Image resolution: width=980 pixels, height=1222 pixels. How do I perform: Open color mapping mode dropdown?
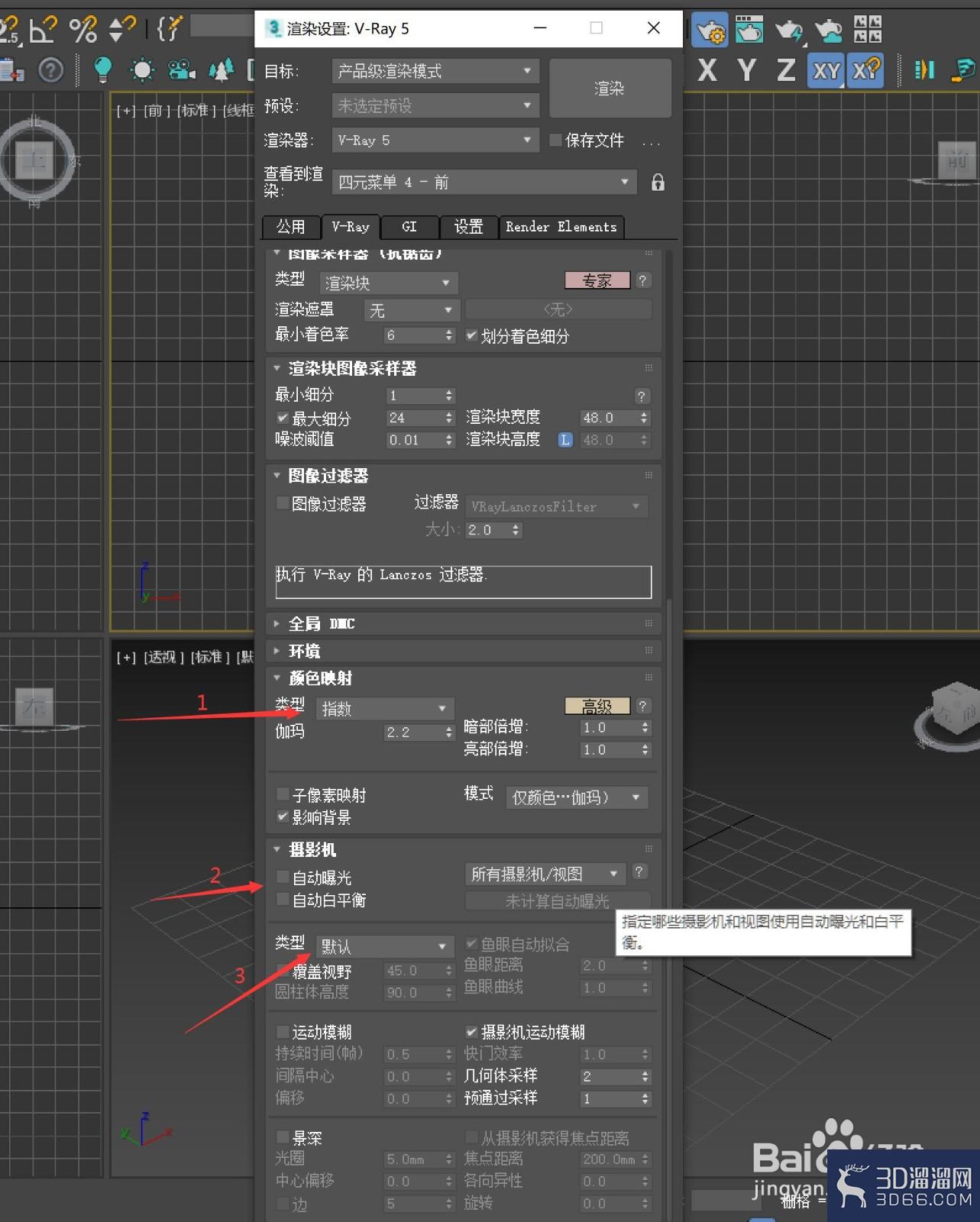(577, 797)
